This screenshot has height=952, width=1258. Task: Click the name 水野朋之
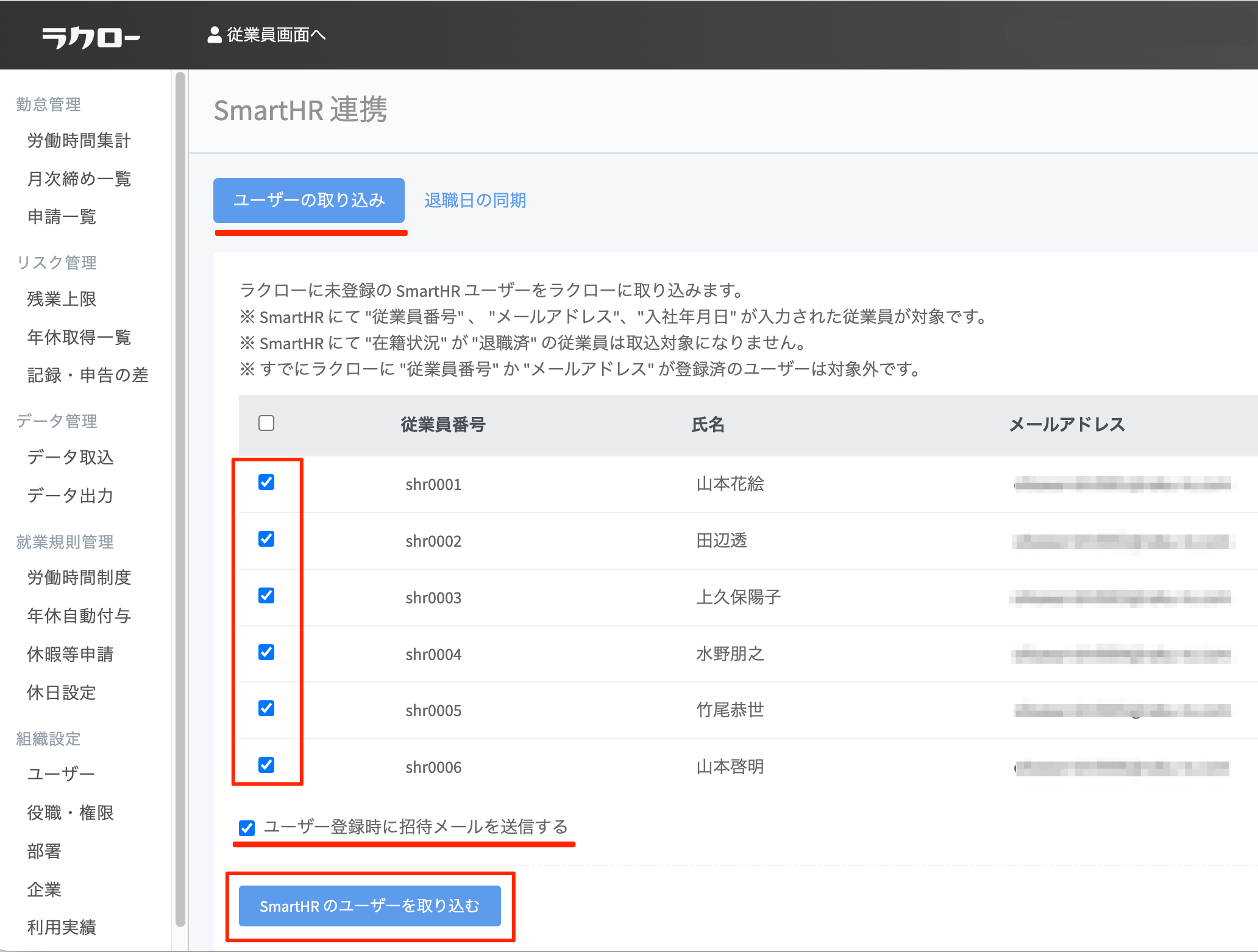[x=730, y=654]
